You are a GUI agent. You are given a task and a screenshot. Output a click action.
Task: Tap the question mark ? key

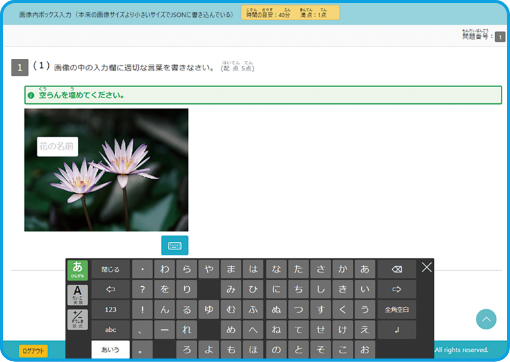[x=142, y=289]
